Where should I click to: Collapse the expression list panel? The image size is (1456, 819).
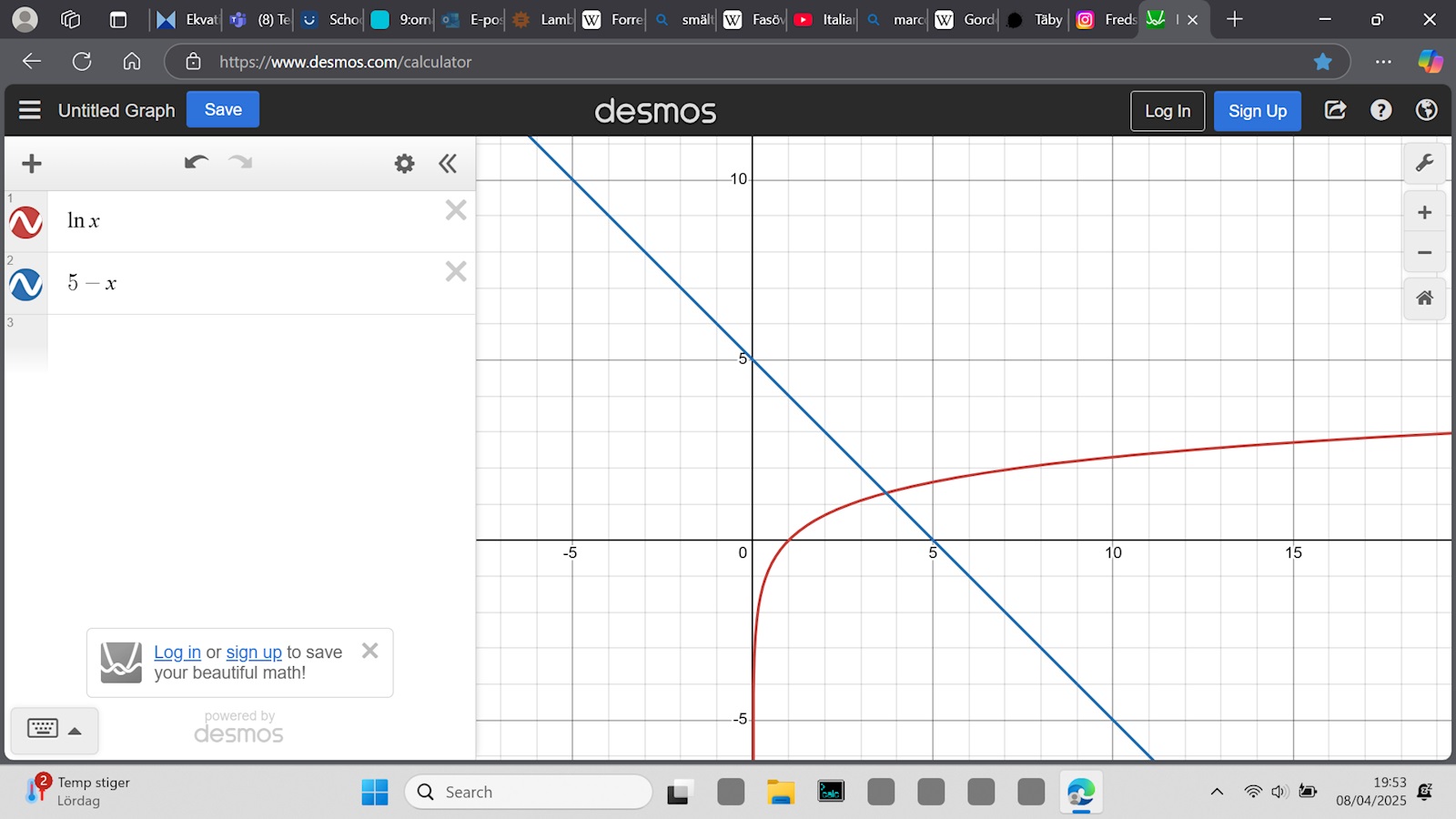[x=447, y=164]
